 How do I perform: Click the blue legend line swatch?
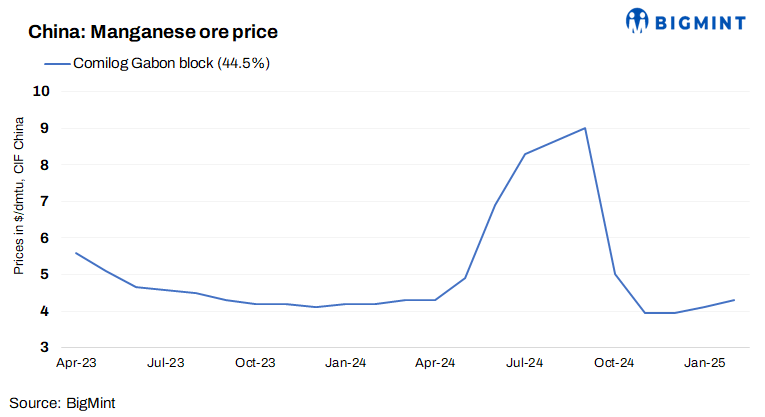56,63
